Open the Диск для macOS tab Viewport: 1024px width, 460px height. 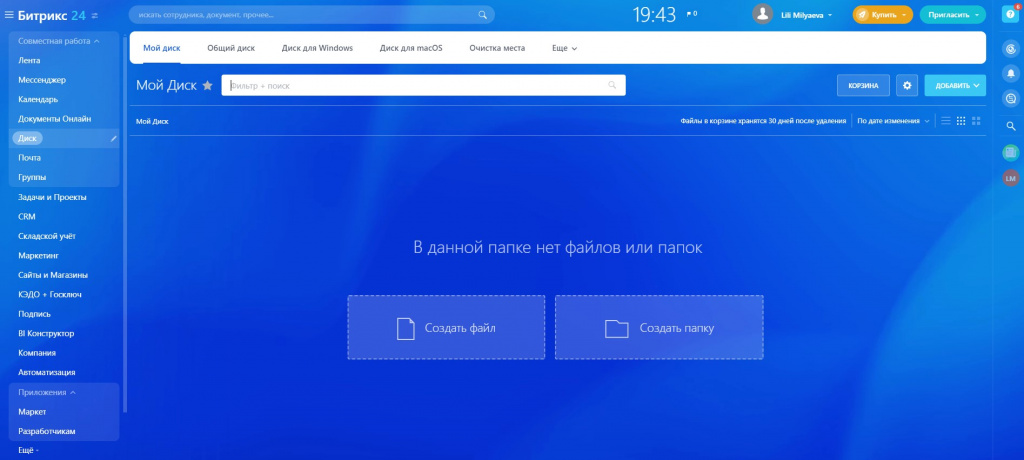(x=411, y=48)
